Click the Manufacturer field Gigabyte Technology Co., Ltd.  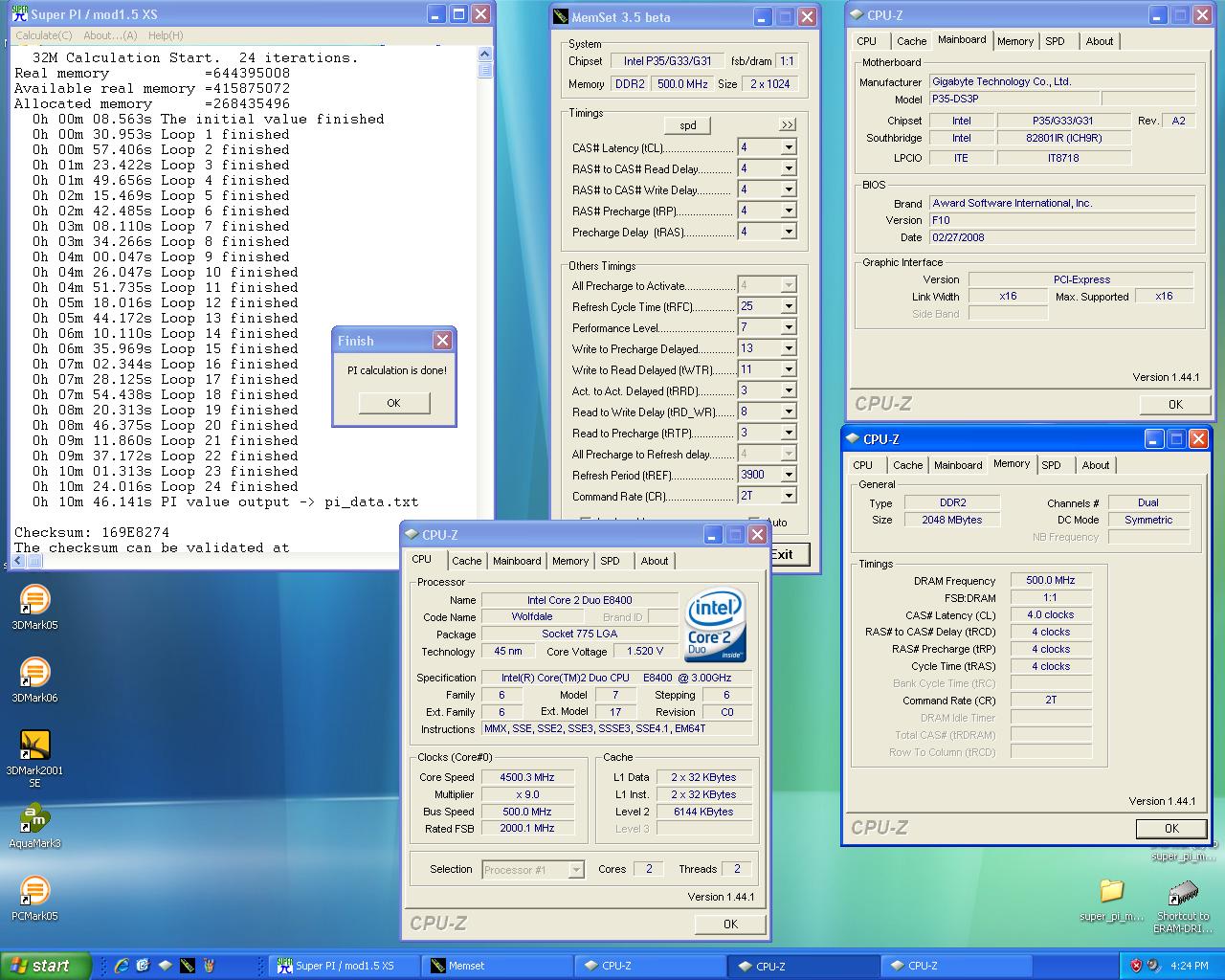click(x=1062, y=81)
